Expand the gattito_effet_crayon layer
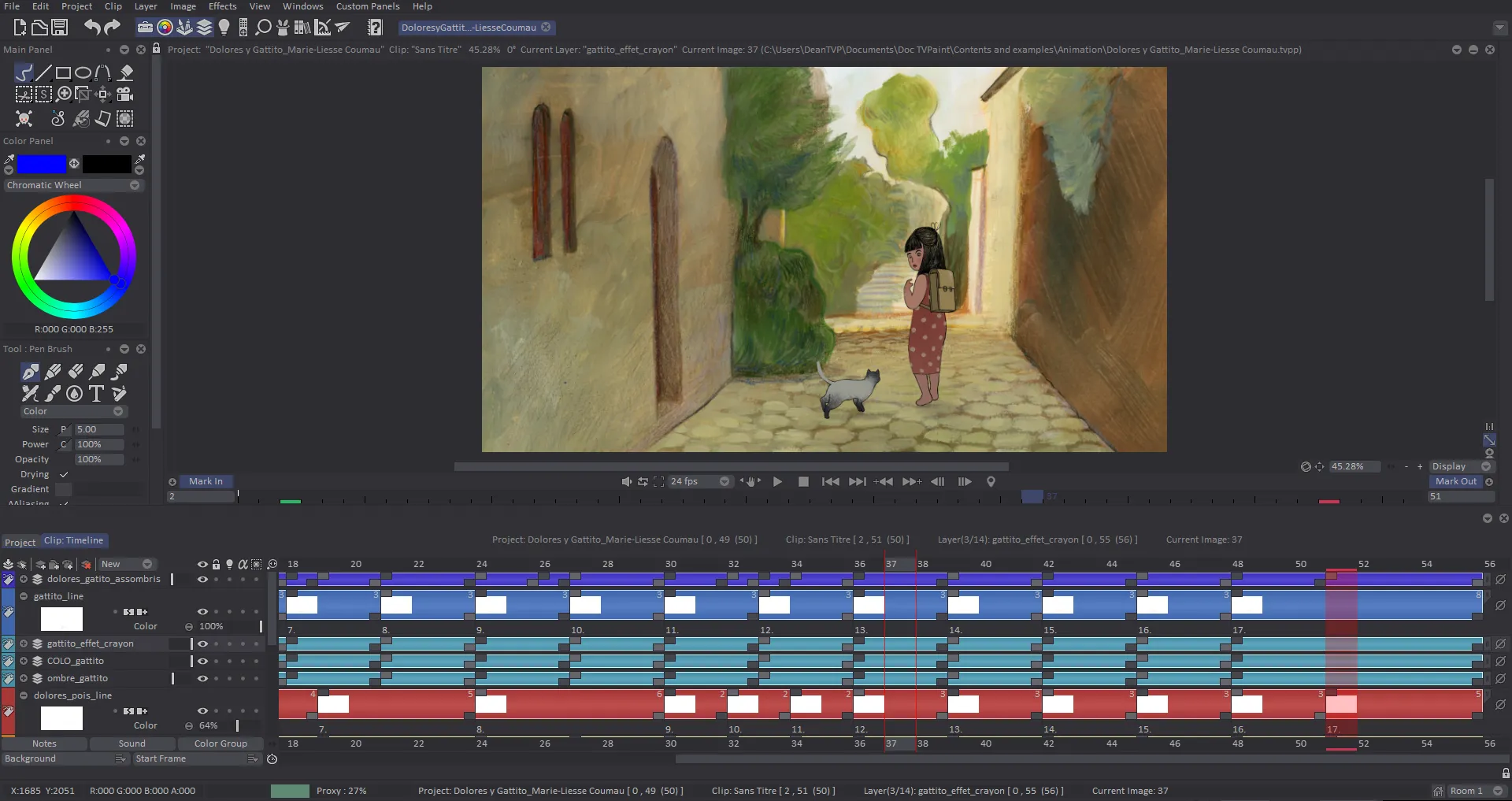This screenshot has width=1512, height=801. 24,643
